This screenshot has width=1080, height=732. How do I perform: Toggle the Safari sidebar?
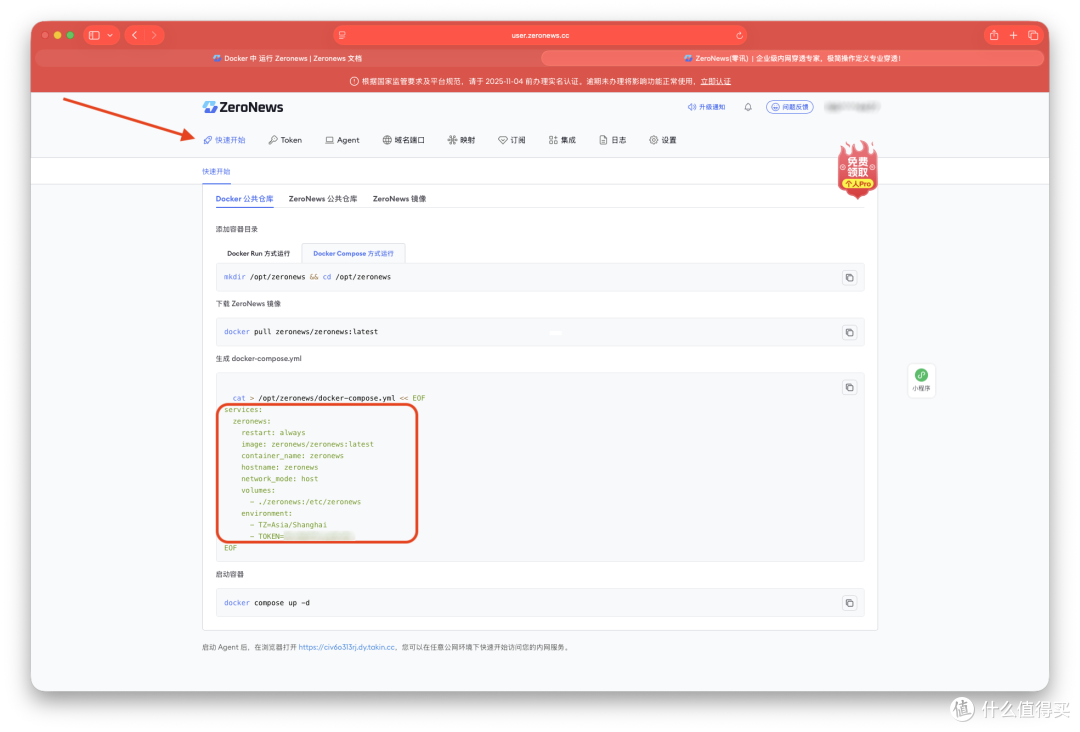(94, 35)
